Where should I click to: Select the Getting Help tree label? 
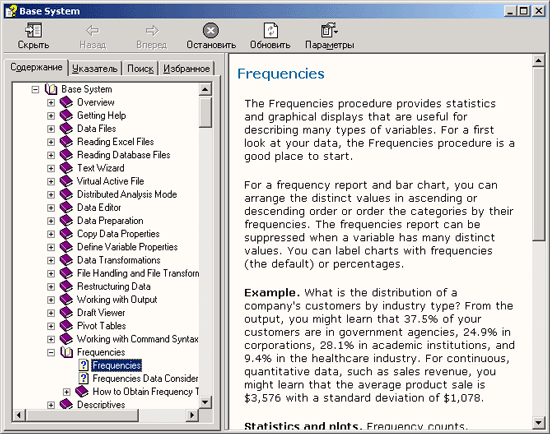101,115
